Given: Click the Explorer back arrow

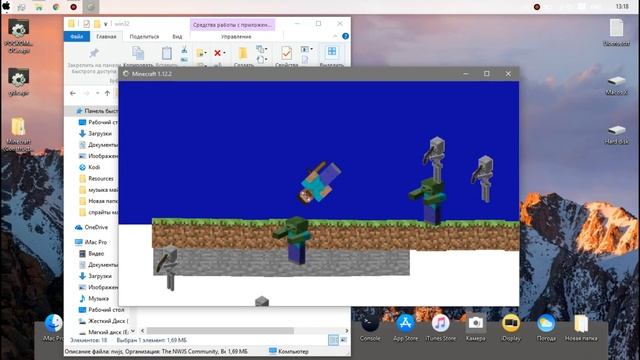Looking at the screenshot, I should click(73, 93).
